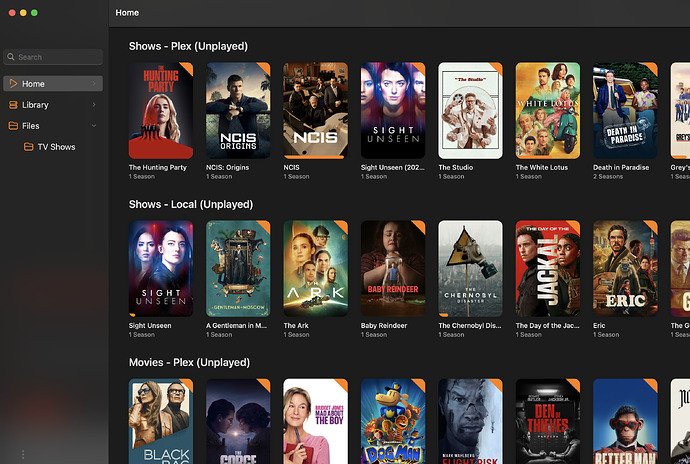Open A Gentleman in Moscow poster
The width and height of the screenshot is (690, 464).
[x=238, y=269]
